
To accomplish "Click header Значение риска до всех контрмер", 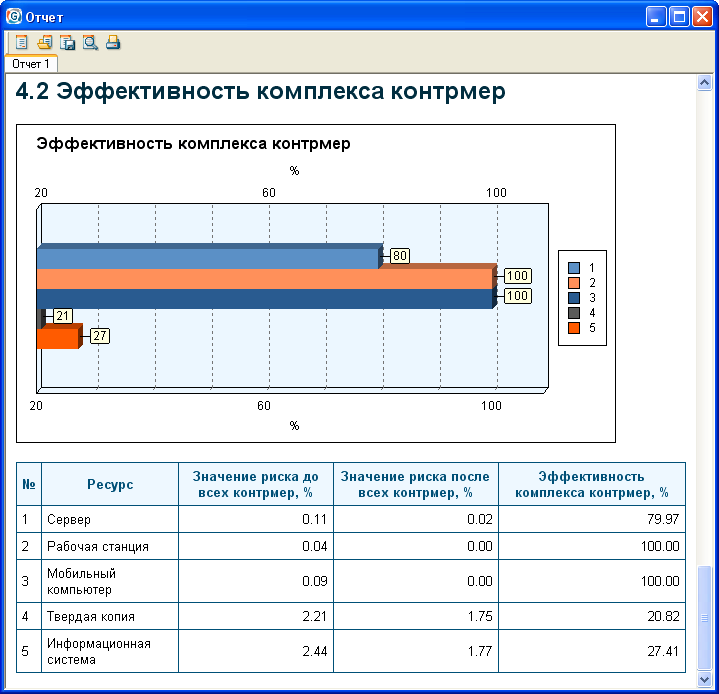I will pos(256,484).
